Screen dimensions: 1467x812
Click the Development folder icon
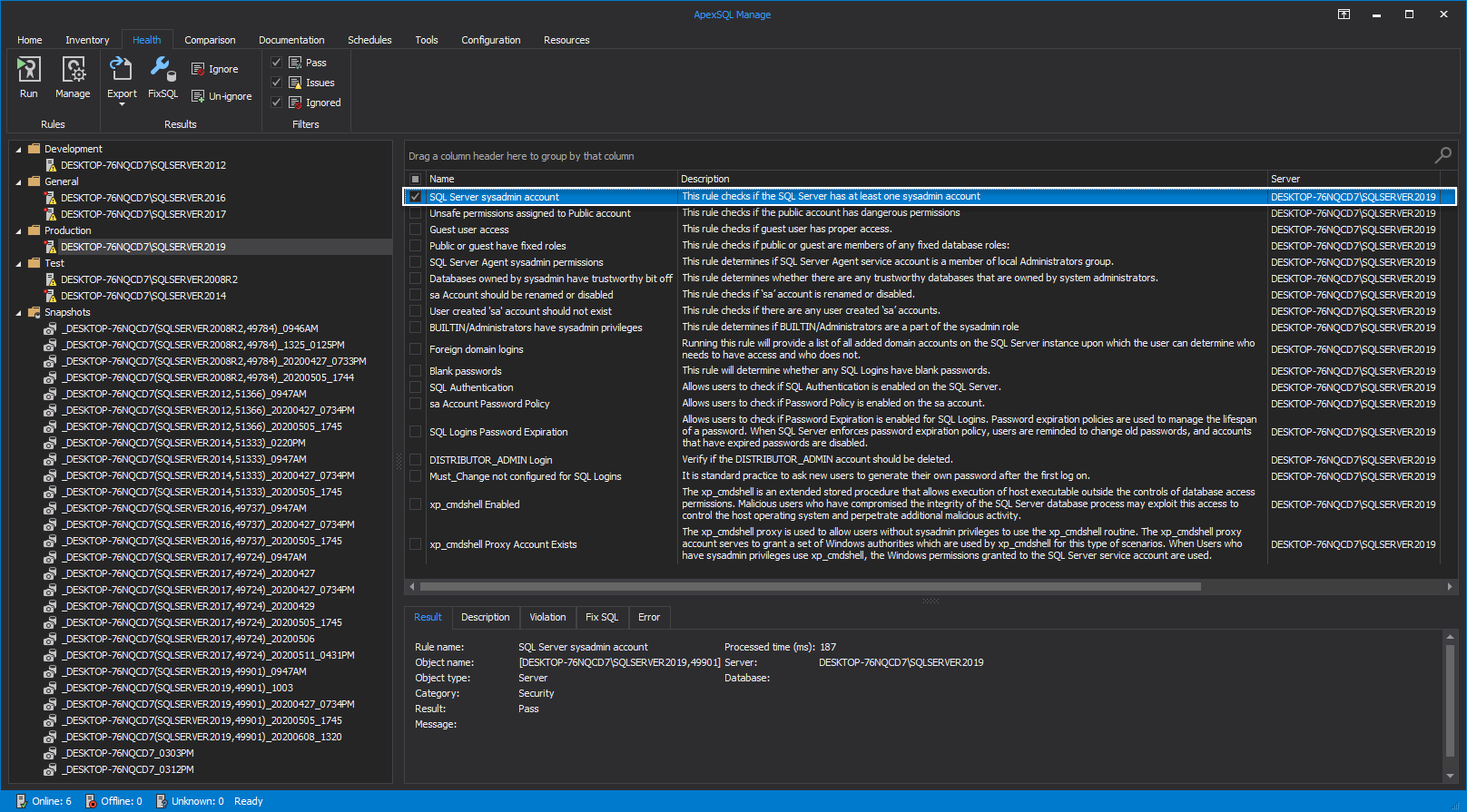tap(34, 149)
